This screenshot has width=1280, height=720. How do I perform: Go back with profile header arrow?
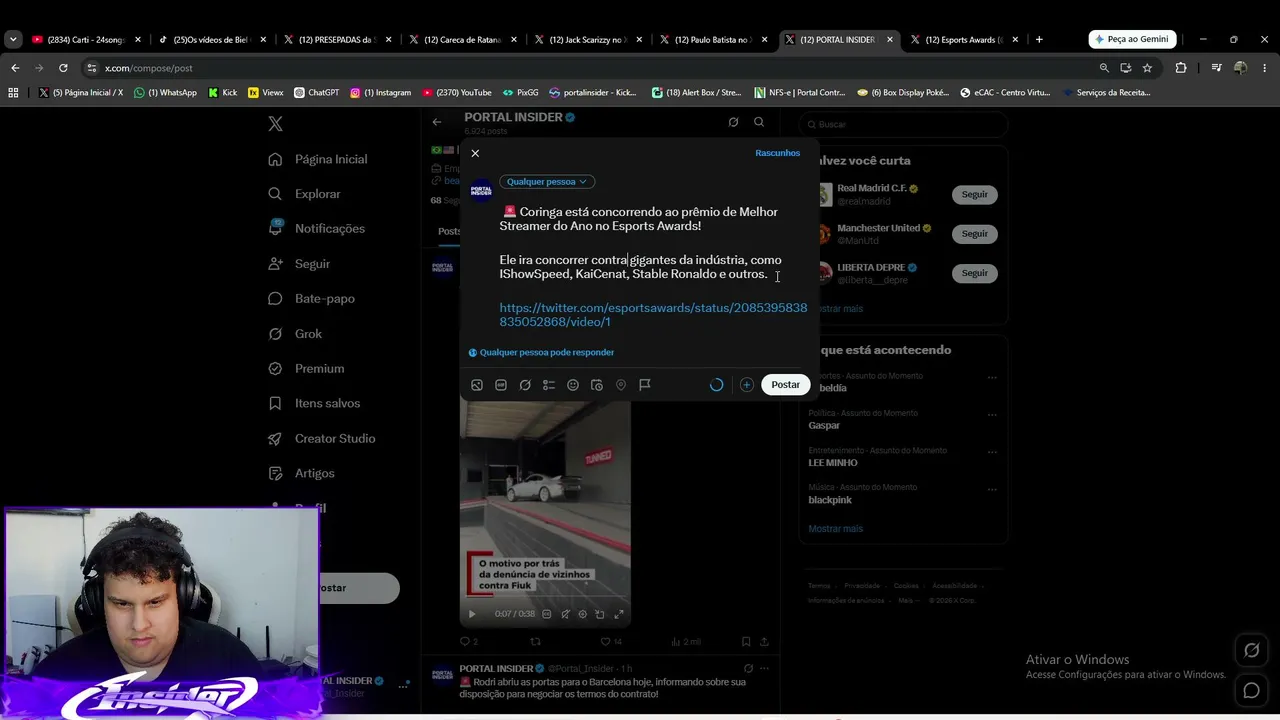click(437, 122)
